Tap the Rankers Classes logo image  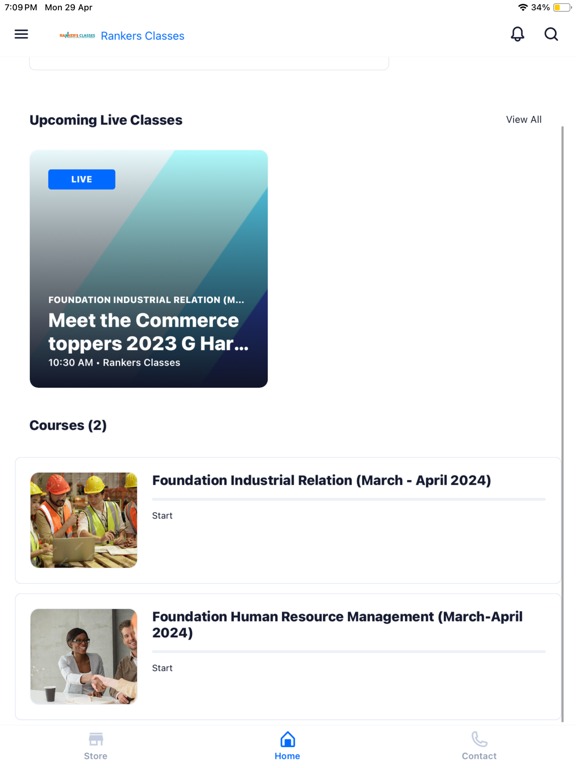click(77, 35)
